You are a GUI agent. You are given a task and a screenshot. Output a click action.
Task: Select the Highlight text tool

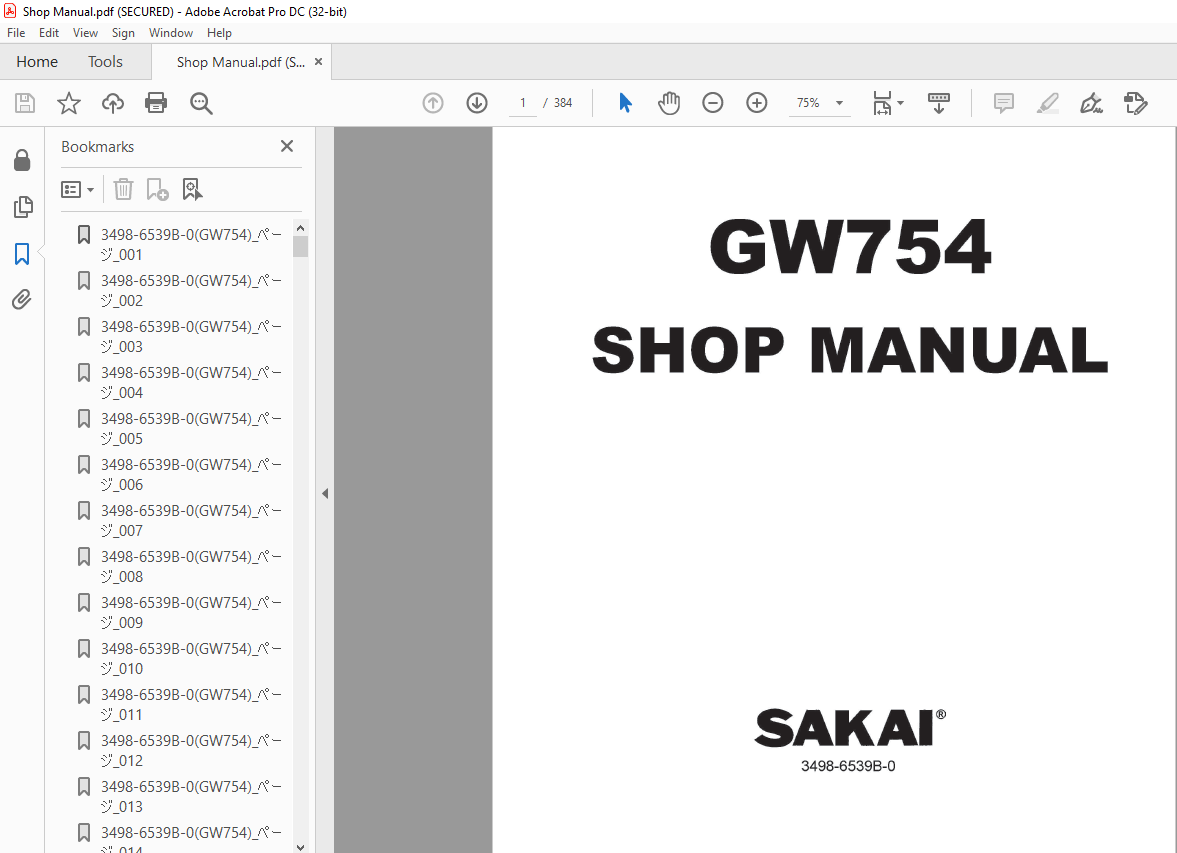pyautogui.click(x=1048, y=103)
